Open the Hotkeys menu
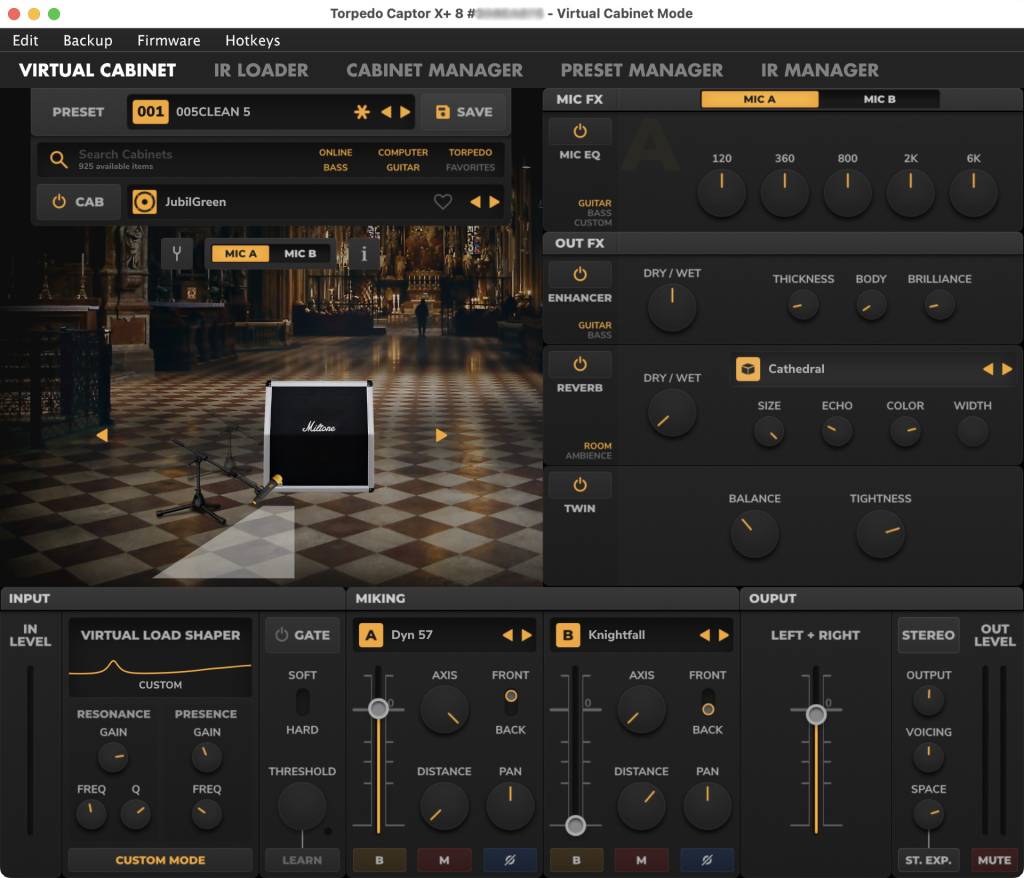1024x878 pixels. (x=253, y=41)
